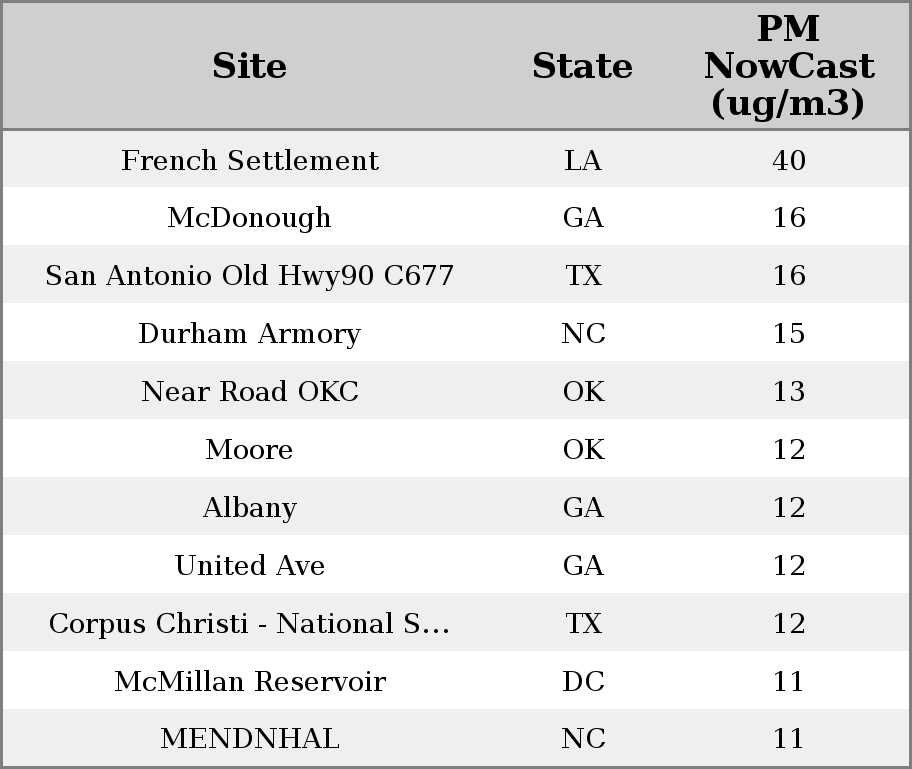Image resolution: width=912 pixels, height=769 pixels.
Task: Select TX state for San Antonio row
Action: point(583,276)
